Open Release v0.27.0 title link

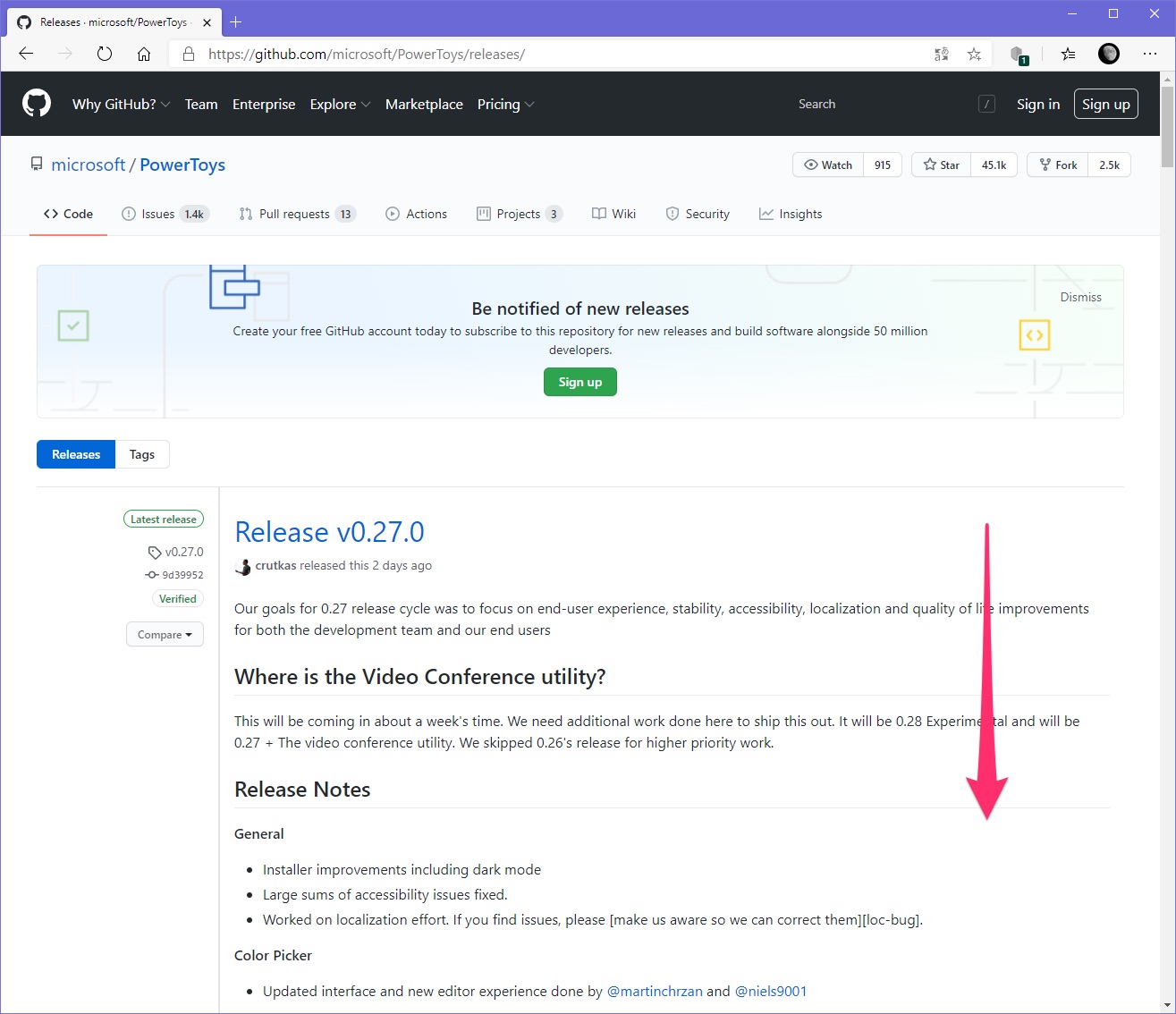point(329,532)
